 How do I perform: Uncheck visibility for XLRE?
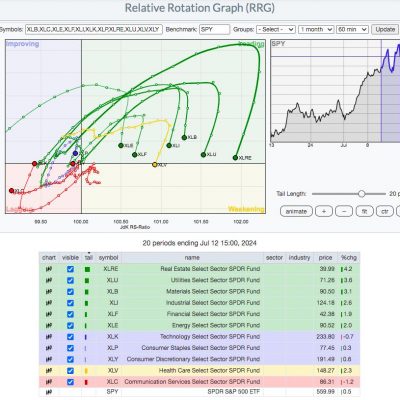point(70,269)
